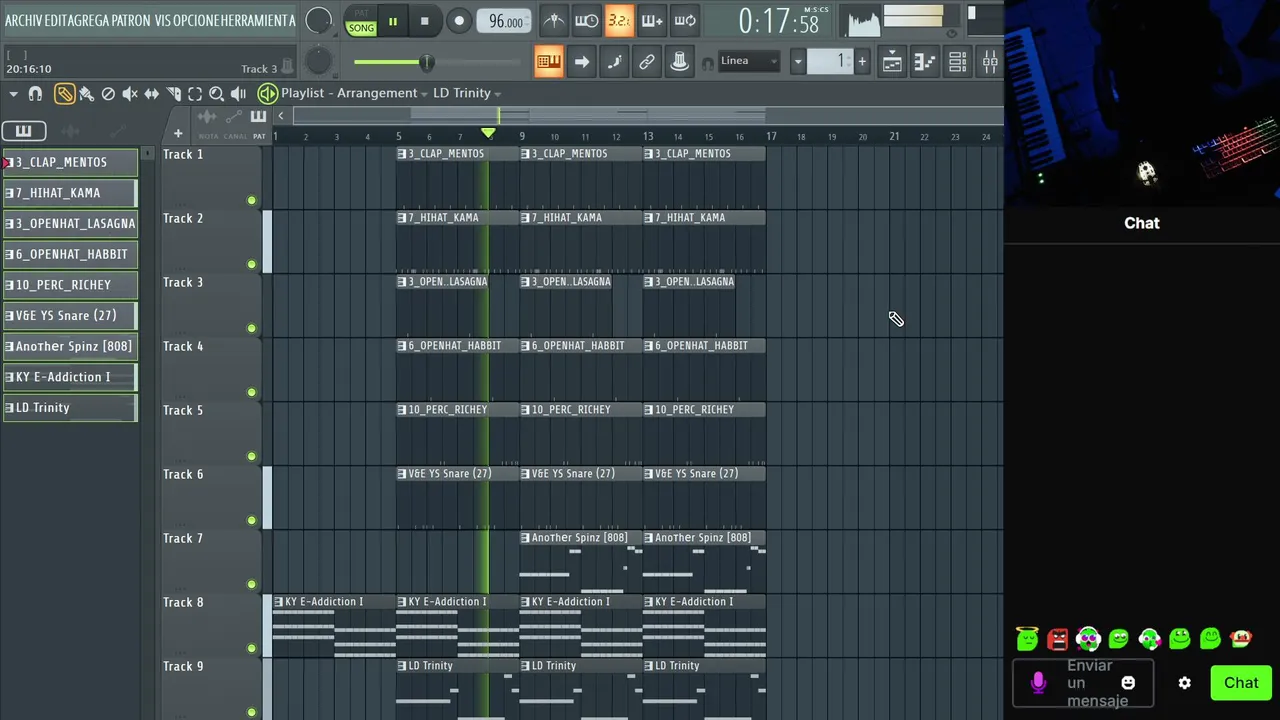Select the playlist paint brush tool
Image resolution: width=1280 pixels, height=720 pixels.
pyautogui.click(x=87, y=94)
